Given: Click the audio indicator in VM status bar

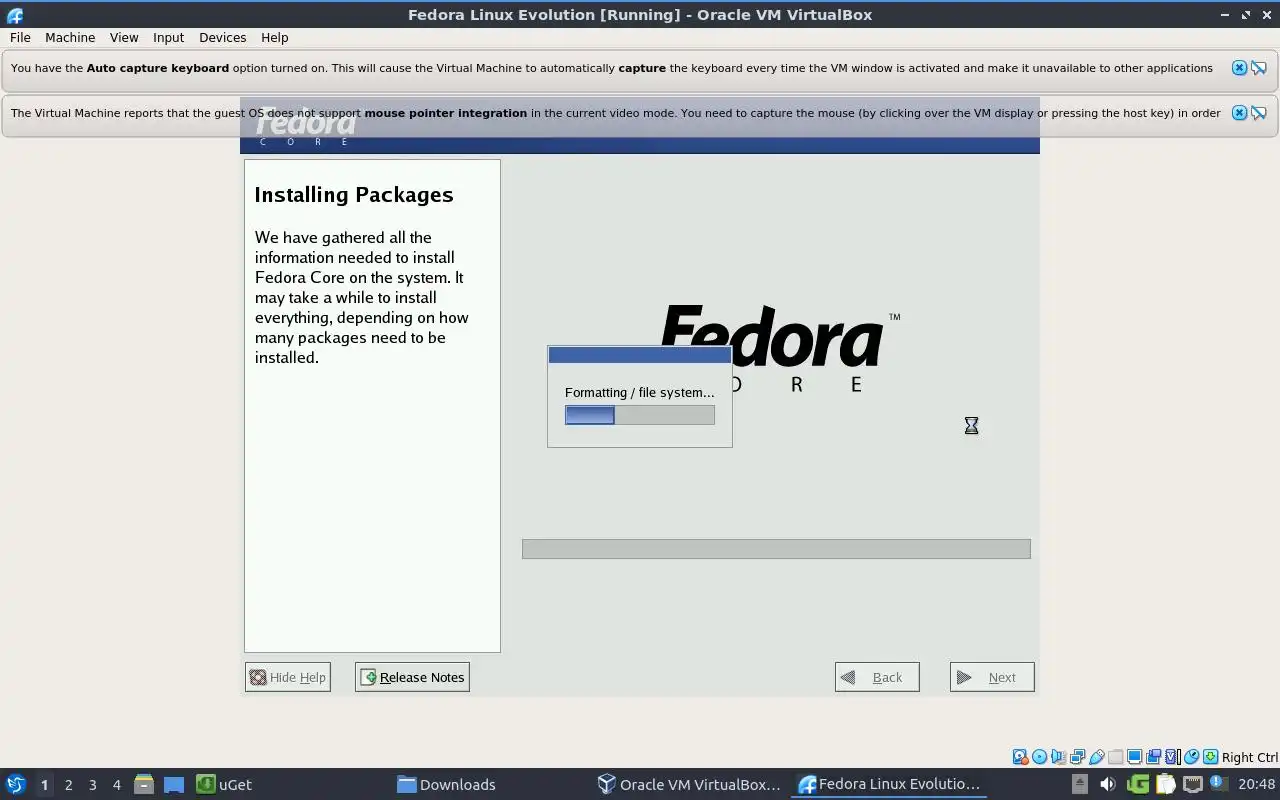Looking at the screenshot, I should [x=1058, y=757].
